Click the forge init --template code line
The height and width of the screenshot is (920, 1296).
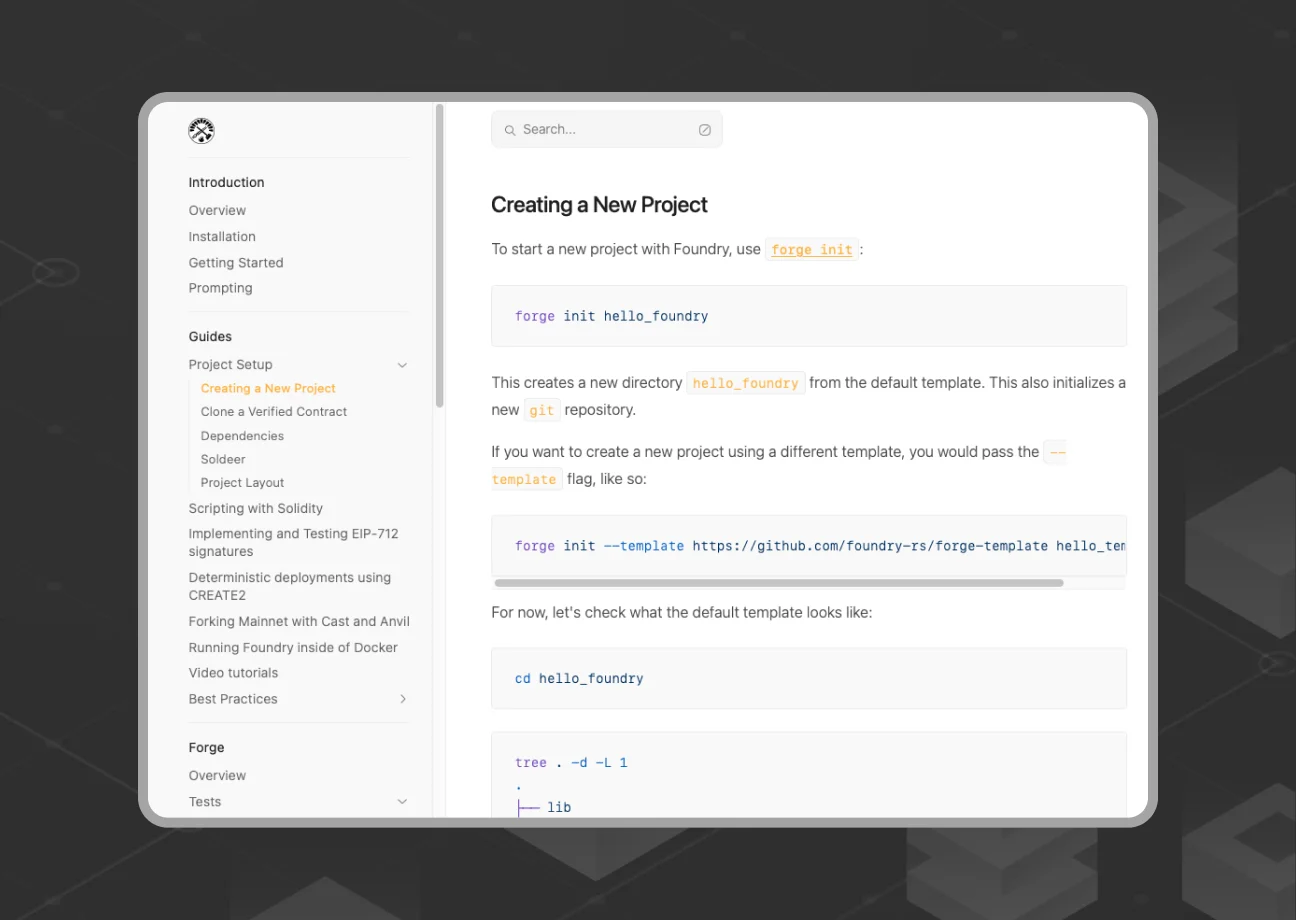coord(820,546)
